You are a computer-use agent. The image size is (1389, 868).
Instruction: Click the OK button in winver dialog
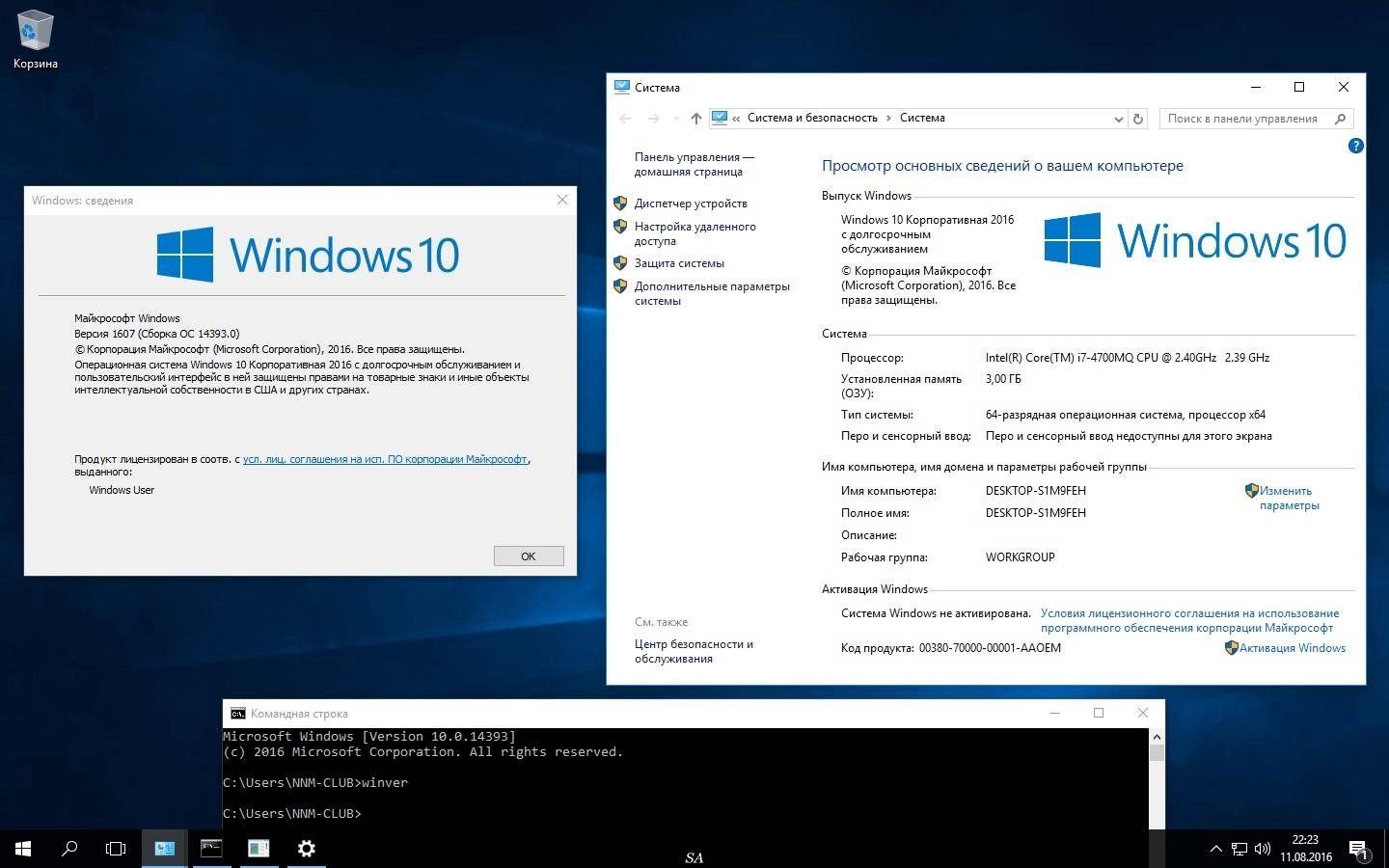click(x=529, y=556)
